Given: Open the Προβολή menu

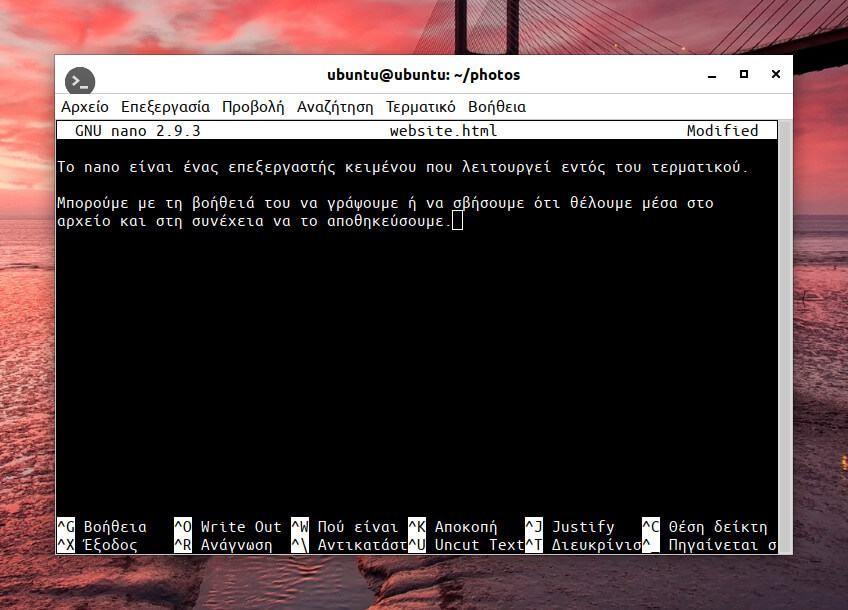Looking at the screenshot, I should (x=253, y=107).
